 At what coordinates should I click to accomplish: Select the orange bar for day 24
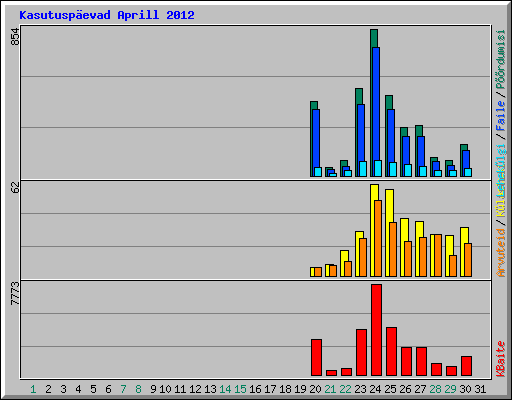tap(378, 238)
